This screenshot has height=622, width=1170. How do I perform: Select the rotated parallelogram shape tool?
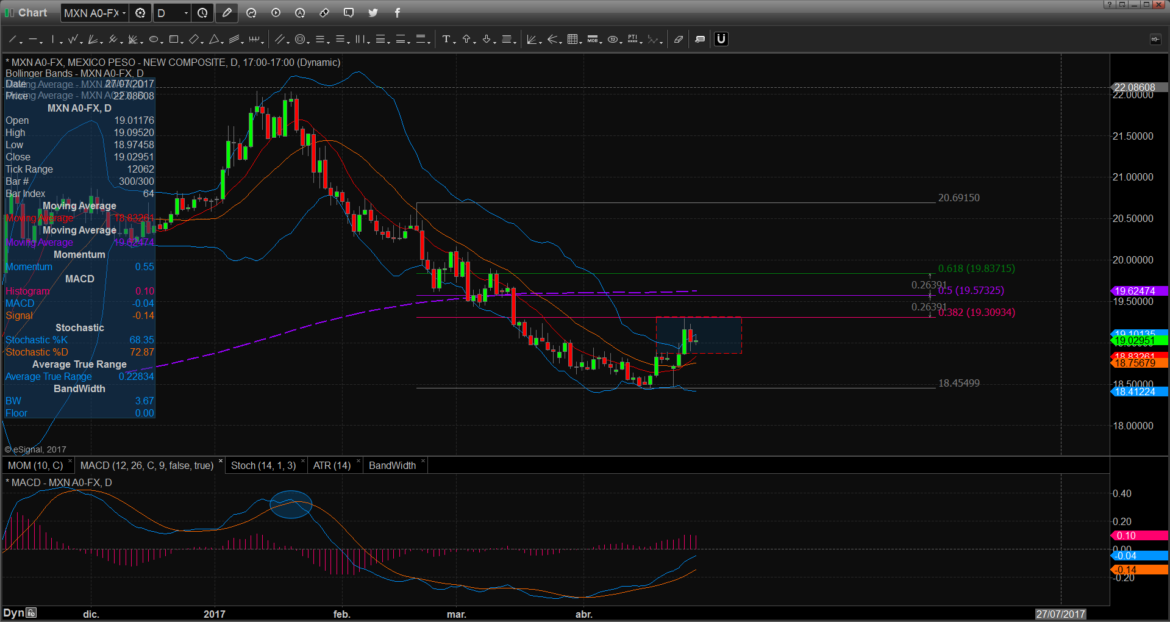193,40
